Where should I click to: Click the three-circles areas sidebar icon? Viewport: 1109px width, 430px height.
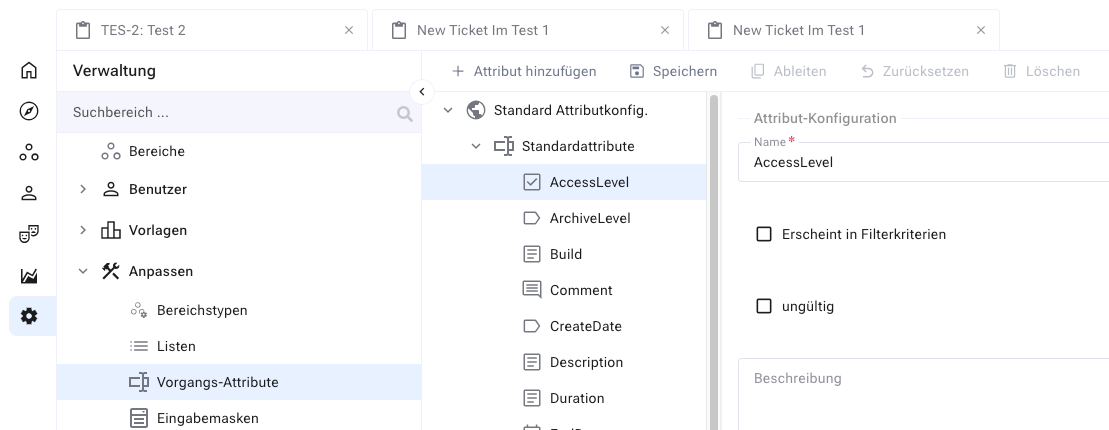click(x=29, y=152)
